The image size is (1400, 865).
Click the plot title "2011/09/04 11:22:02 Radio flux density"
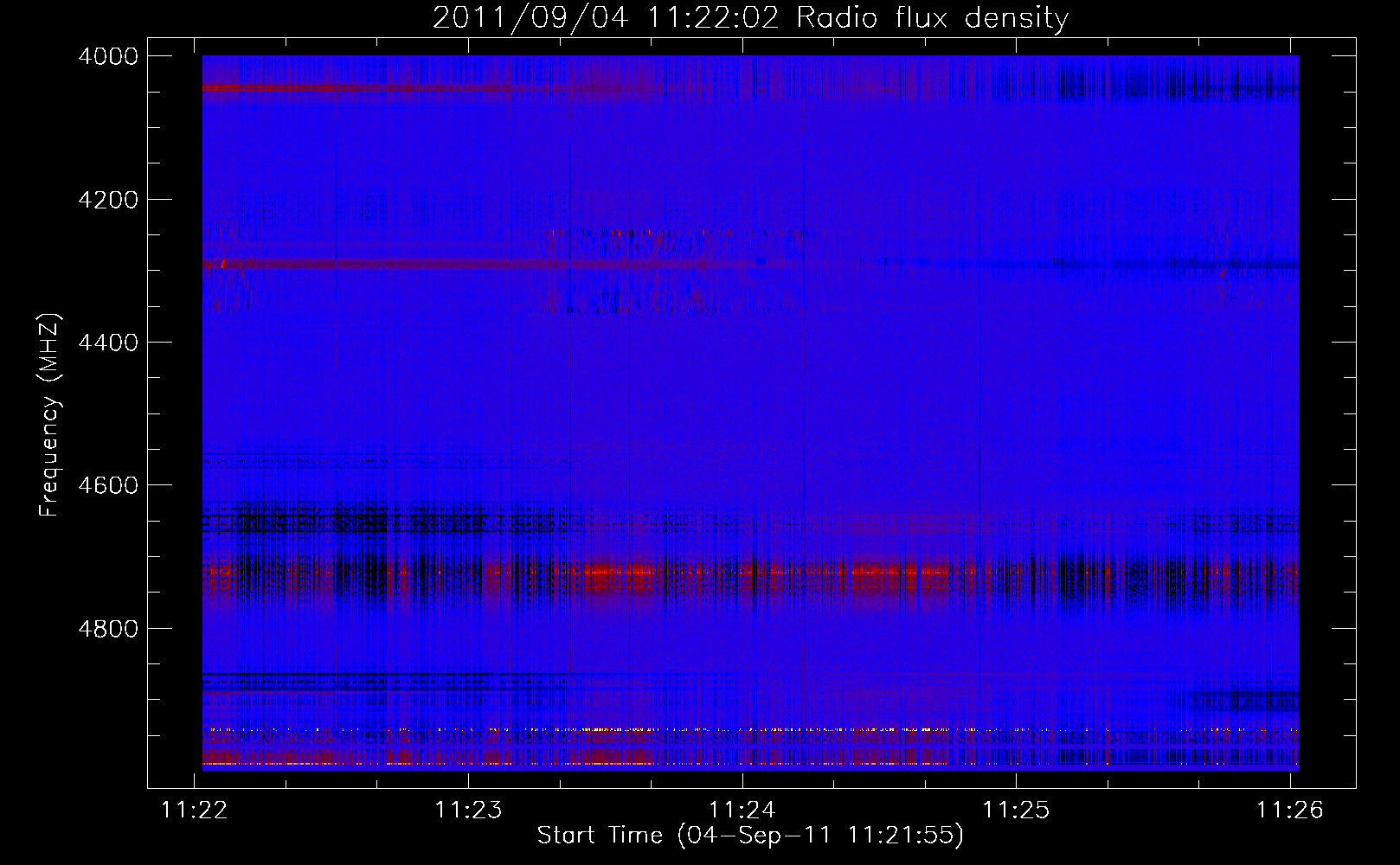[x=750, y=18]
